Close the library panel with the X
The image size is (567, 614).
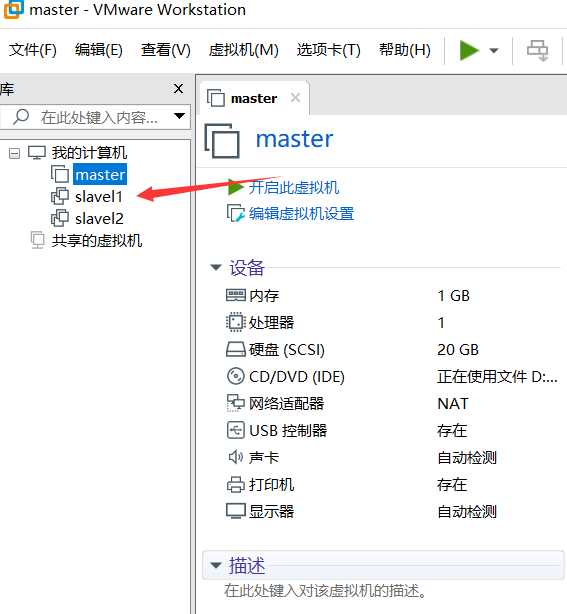179,89
